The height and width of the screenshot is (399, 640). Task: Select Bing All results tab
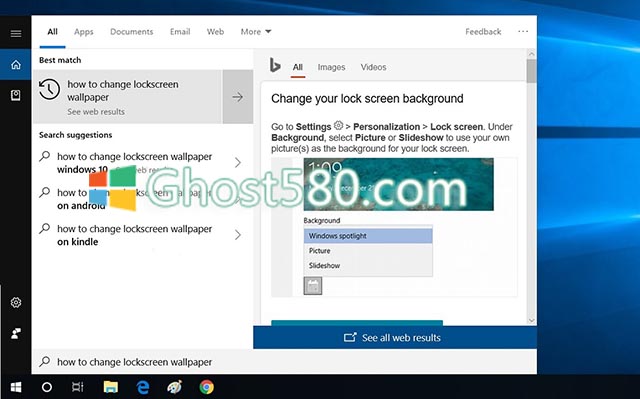[x=298, y=67]
